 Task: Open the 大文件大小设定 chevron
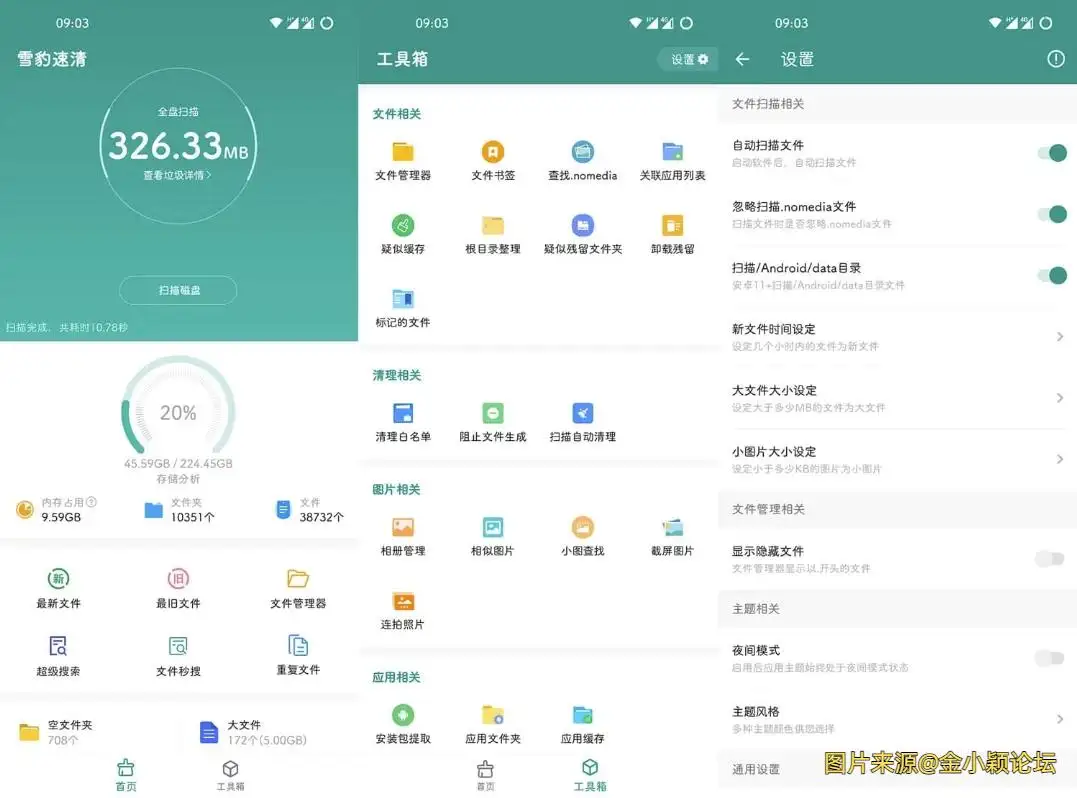coord(1060,398)
